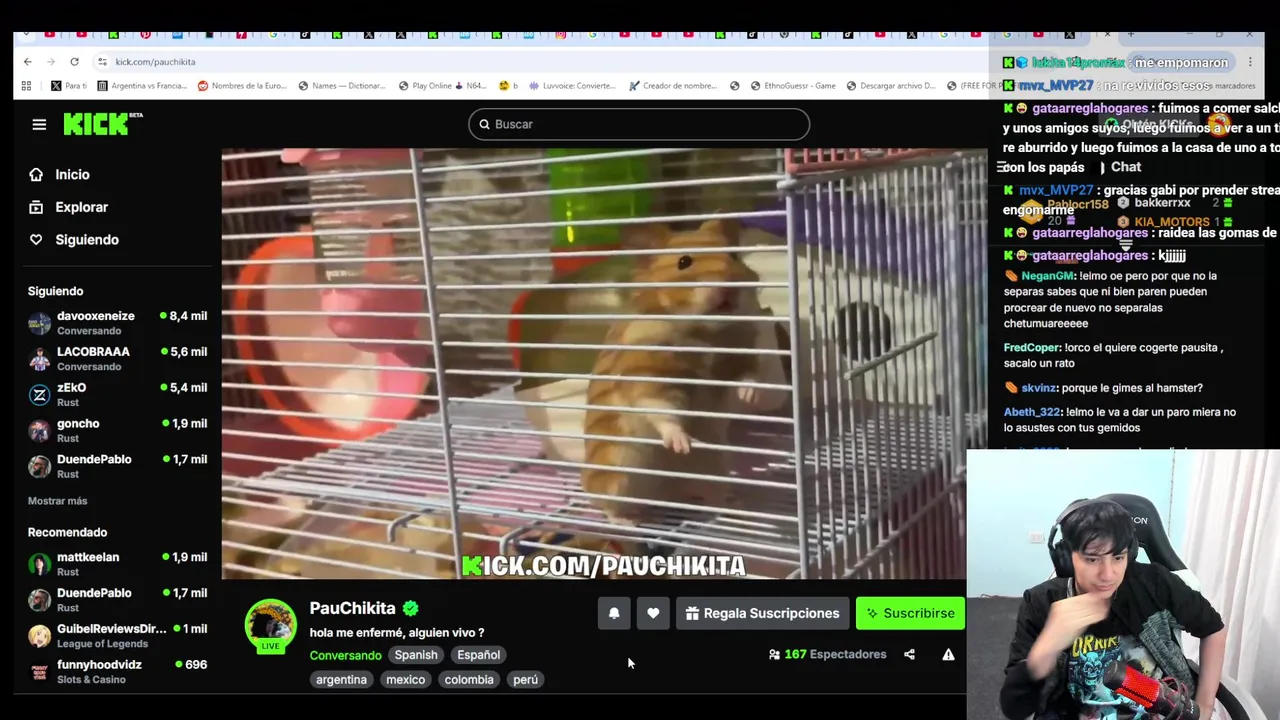
Task: Select the Español tag
Action: [478, 655]
